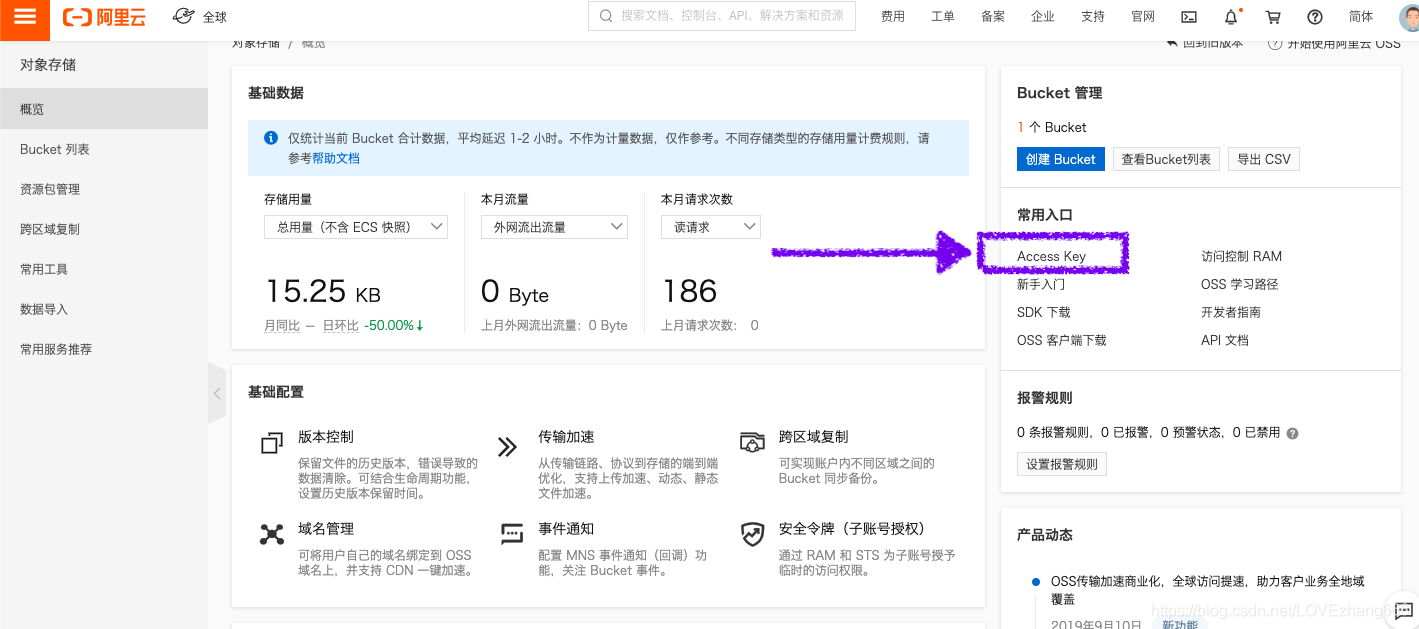1419x629 pixels.
Task: Open the storage usage type dropdown
Action: point(356,227)
